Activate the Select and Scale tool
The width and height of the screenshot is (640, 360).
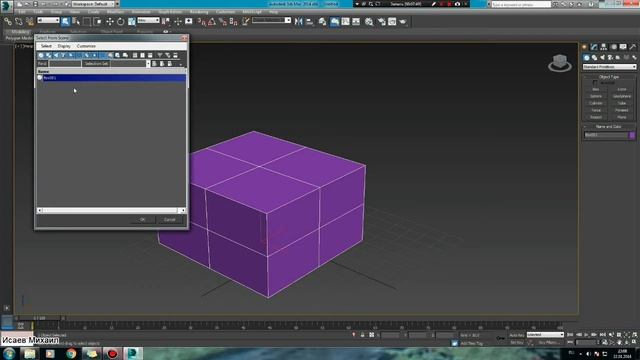tap(131, 21)
